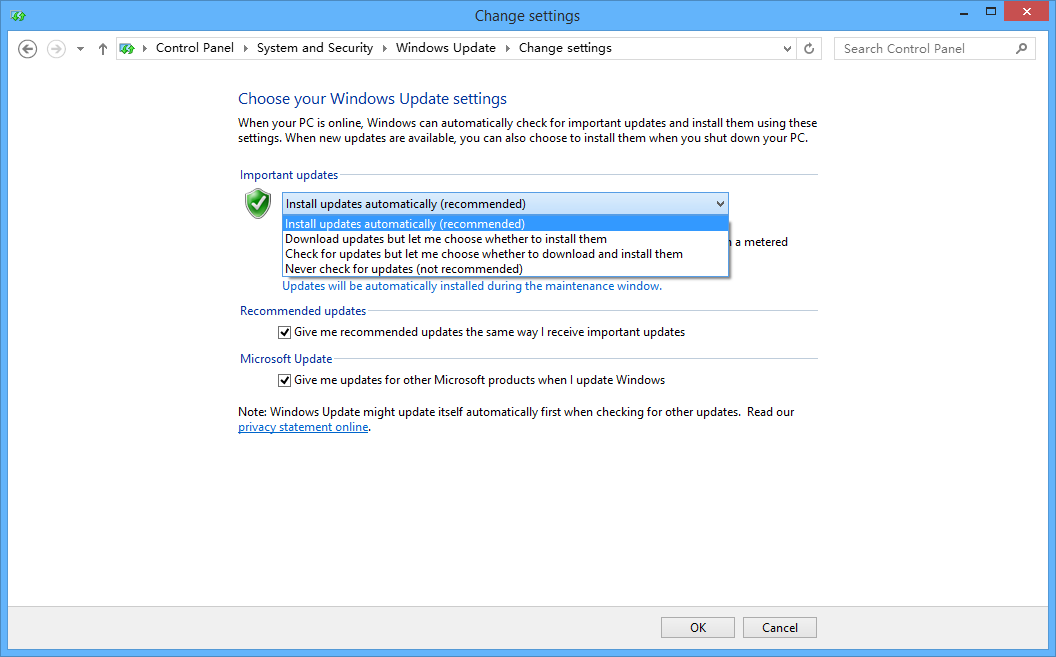
Task: Select Never check for updates option
Action: tap(505, 269)
